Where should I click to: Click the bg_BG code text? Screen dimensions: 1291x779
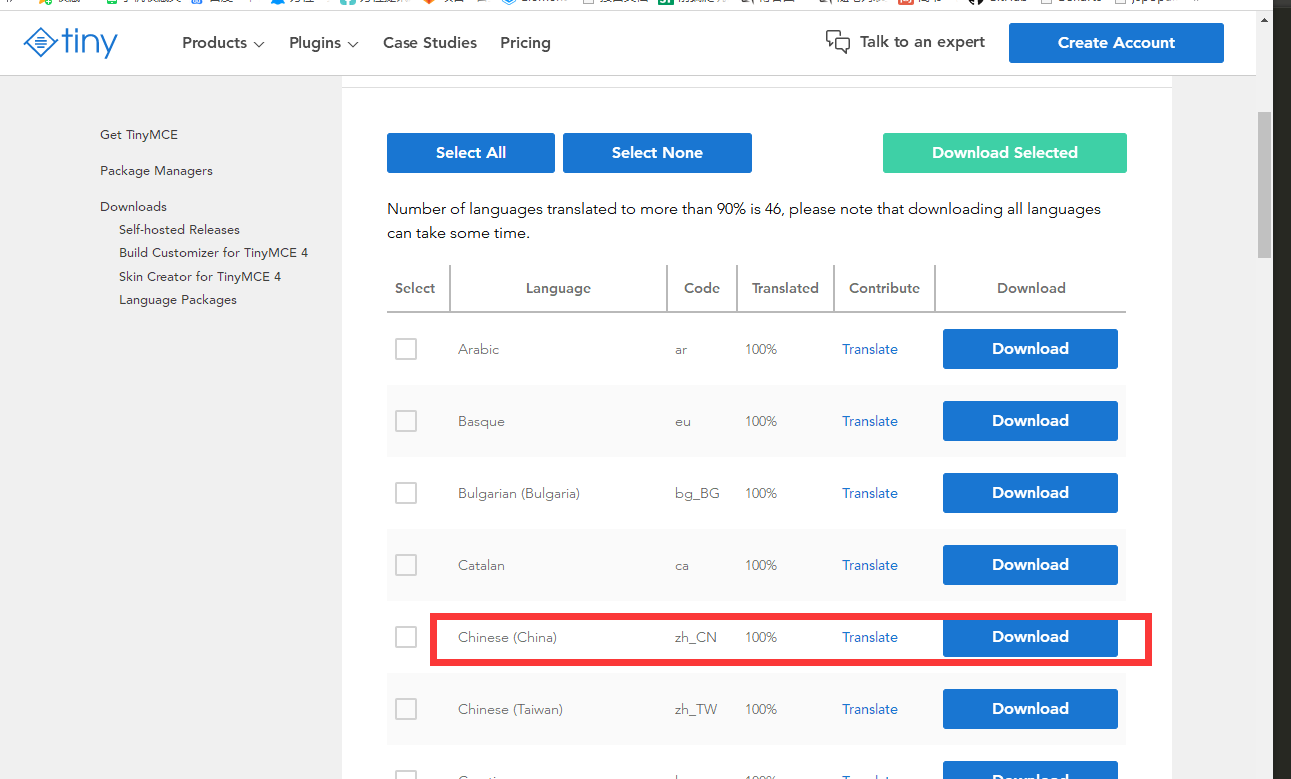697,493
